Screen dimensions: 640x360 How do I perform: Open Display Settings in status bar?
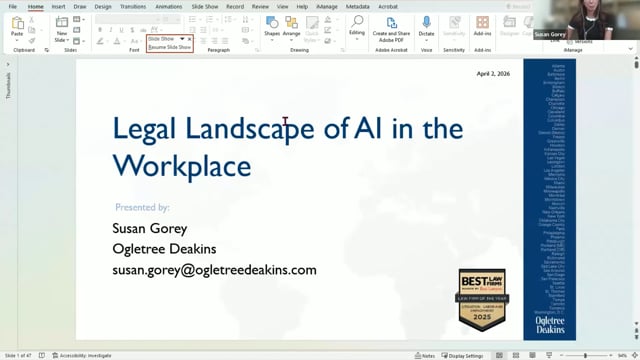tap(462, 356)
